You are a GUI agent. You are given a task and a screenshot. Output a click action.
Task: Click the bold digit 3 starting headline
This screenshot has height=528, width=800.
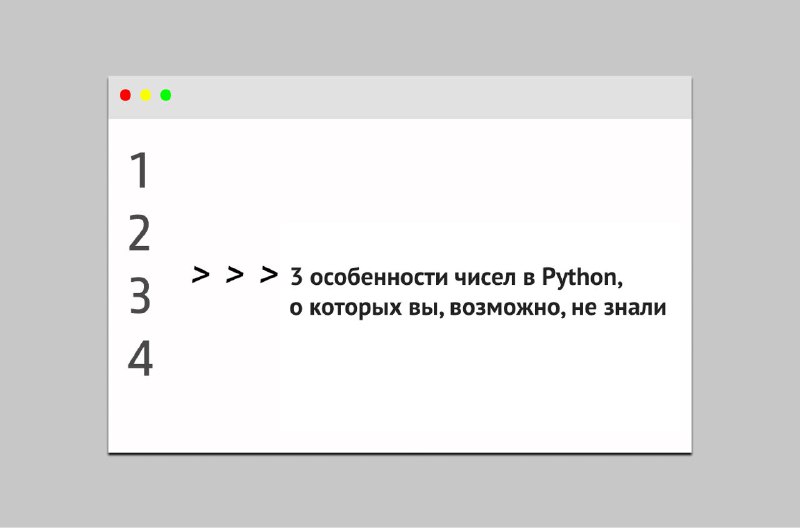pos(296,278)
